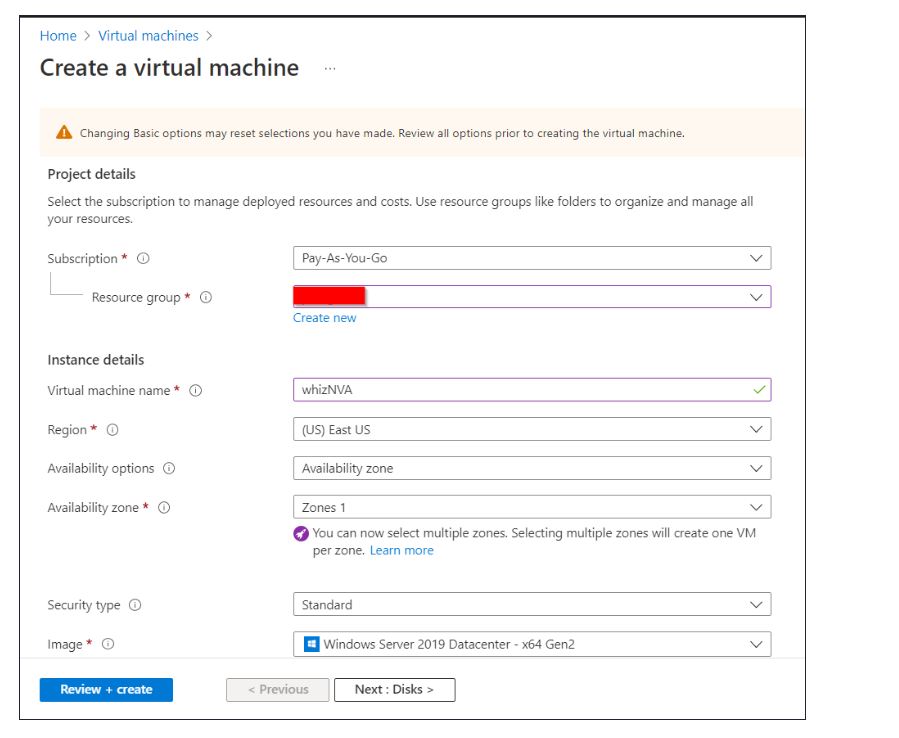Open the Security type dropdown Standard
The height and width of the screenshot is (738, 899).
532,605
